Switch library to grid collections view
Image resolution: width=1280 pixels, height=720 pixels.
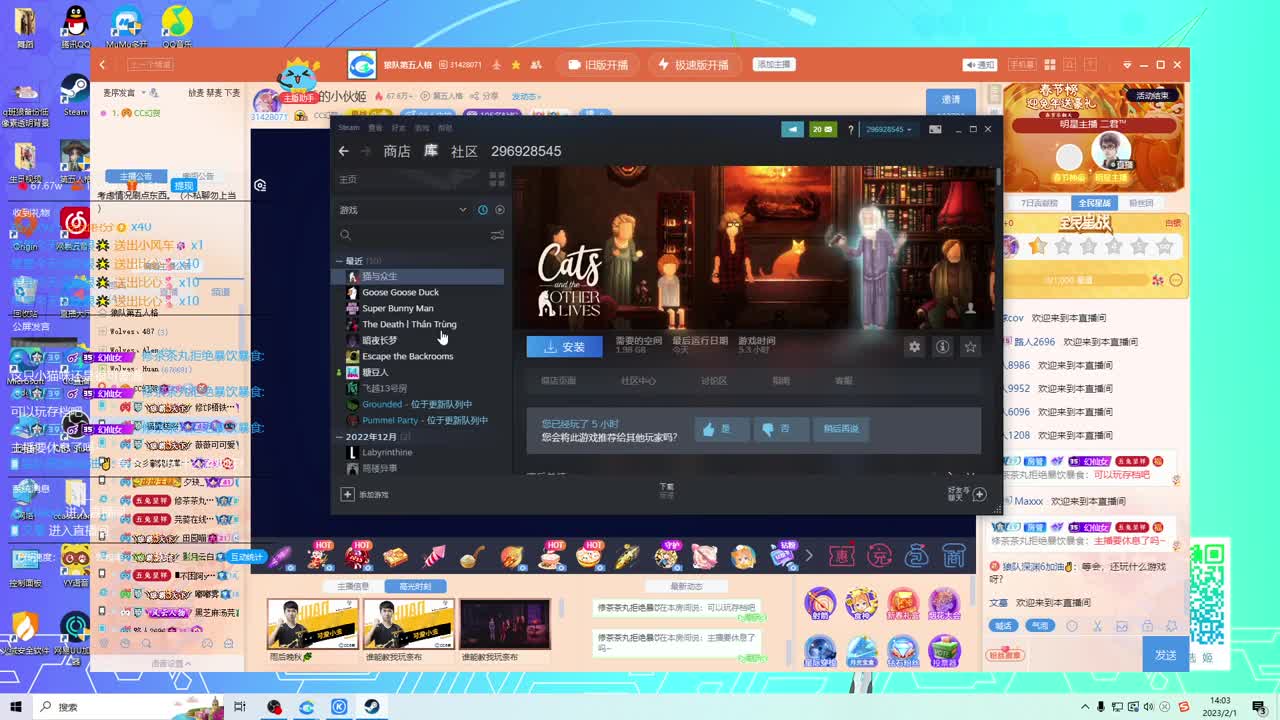click(x=496, y=179)
